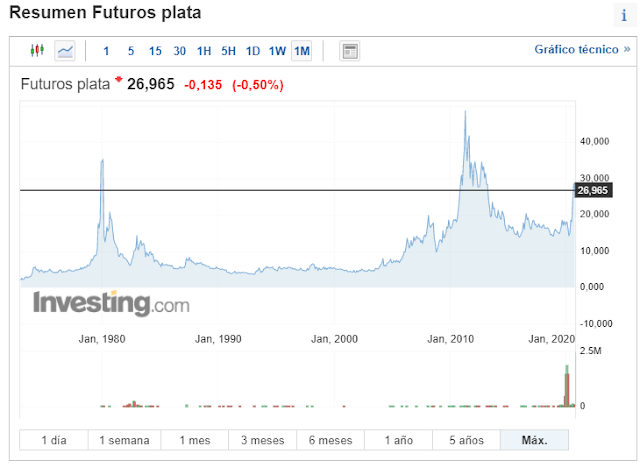This screenshot has width=640, height=468.
Task: Set interval to 1D
Action: (x=253, y=51)
